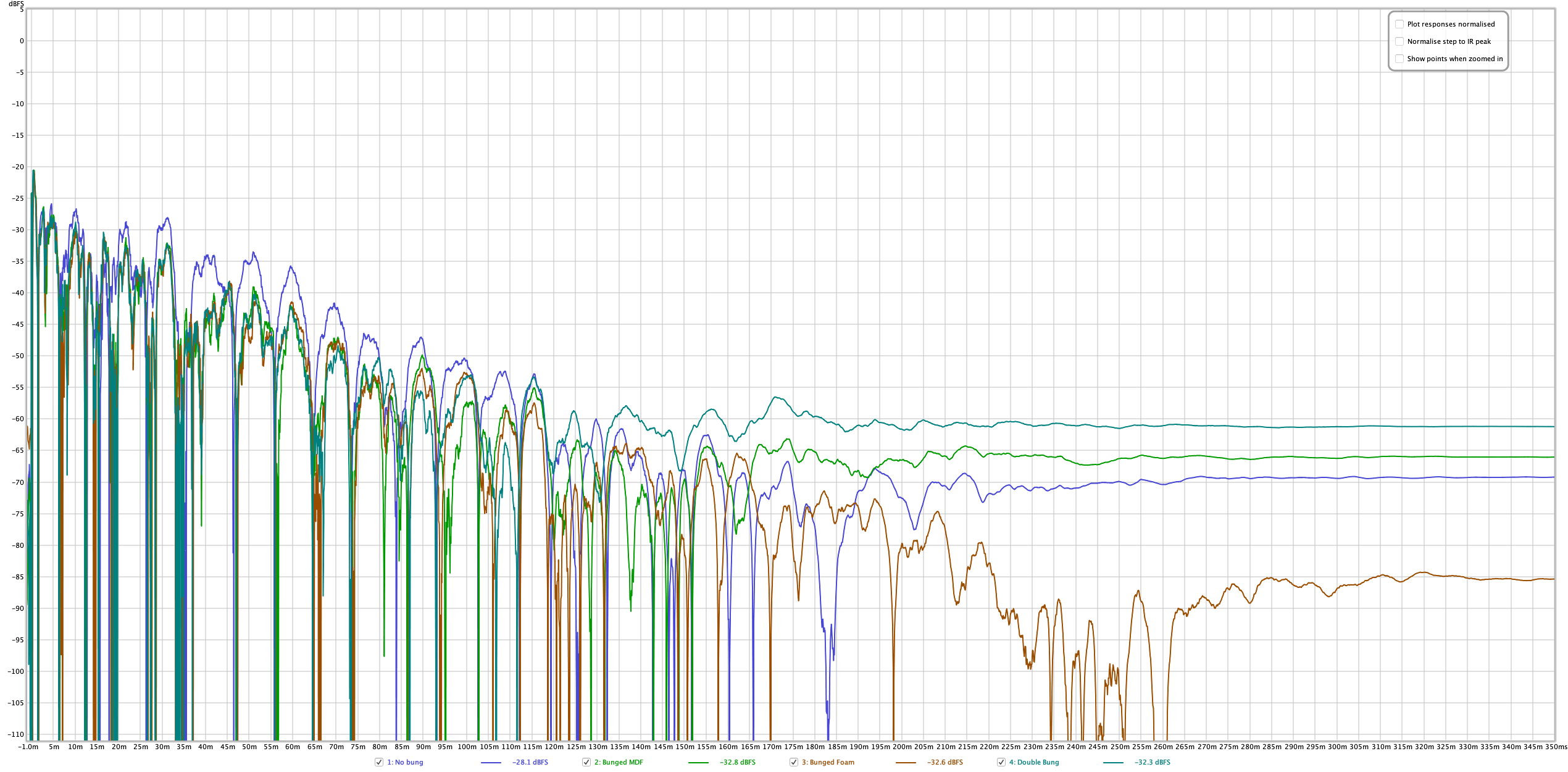Click the -28.1 dBFS readout value
The image size is (1568, 772).
click(x=530, y=762)
